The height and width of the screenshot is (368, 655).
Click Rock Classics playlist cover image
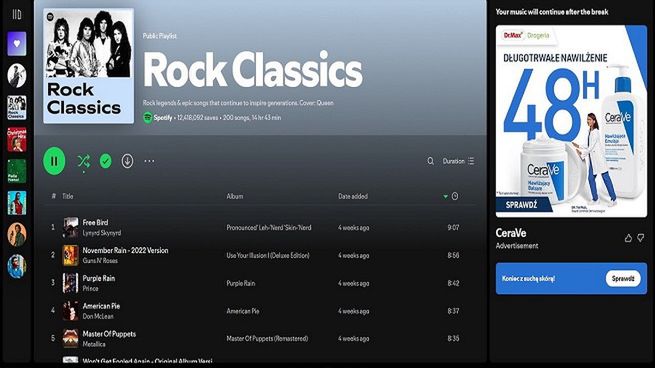pyautogui.click(x=89, y=66)
